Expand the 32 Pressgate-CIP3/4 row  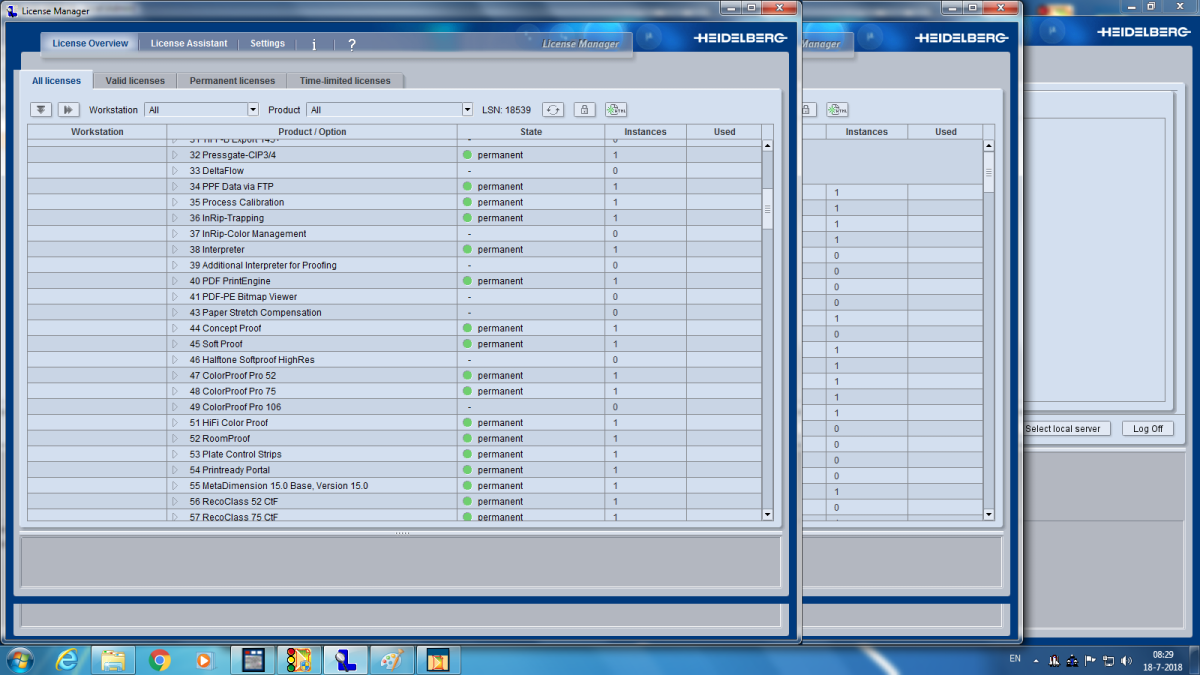pos(174,156)
